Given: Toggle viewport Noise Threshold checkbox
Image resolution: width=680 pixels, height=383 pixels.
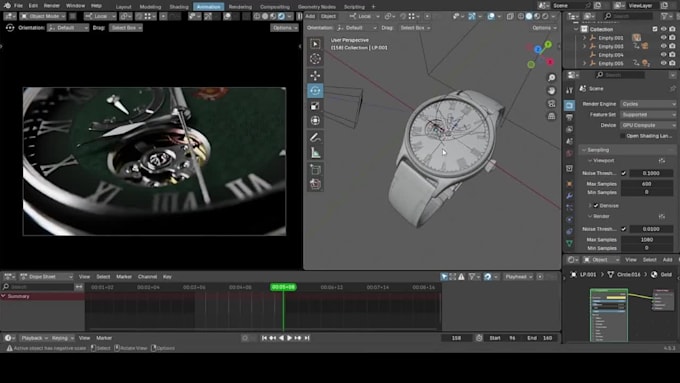Looking at the screenshot, I should [624, 173].
